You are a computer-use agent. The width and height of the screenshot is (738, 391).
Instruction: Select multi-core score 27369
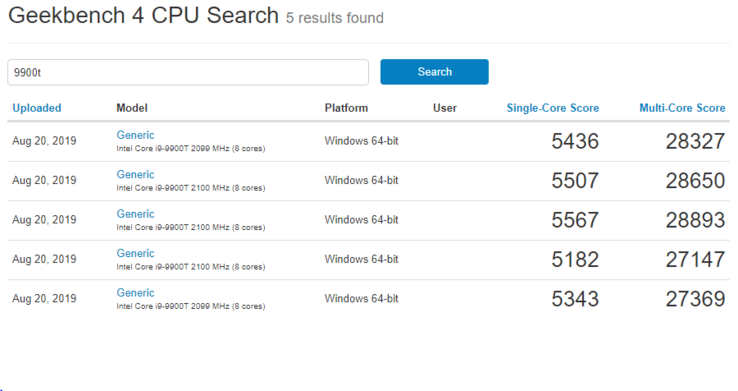point(695,299)
